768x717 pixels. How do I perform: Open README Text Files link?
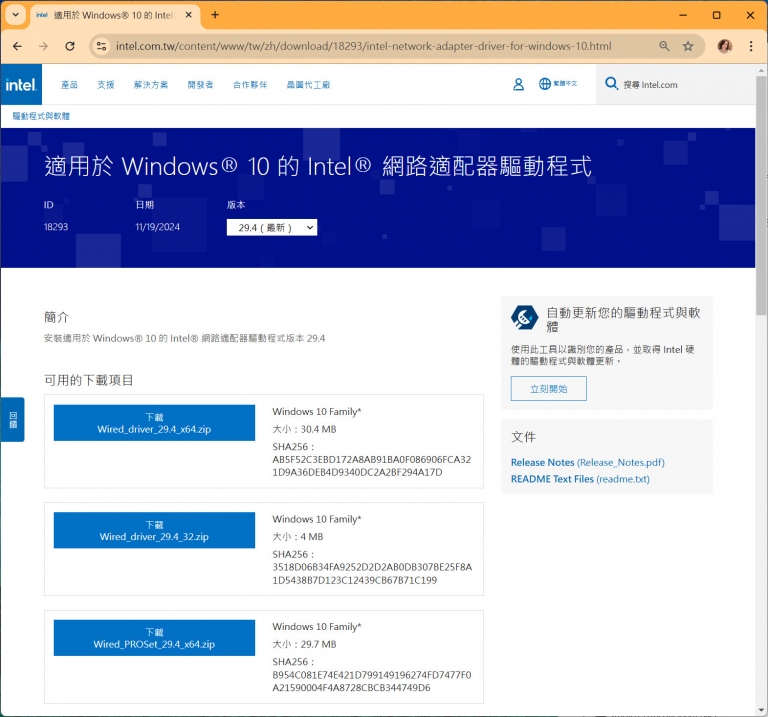580,479
